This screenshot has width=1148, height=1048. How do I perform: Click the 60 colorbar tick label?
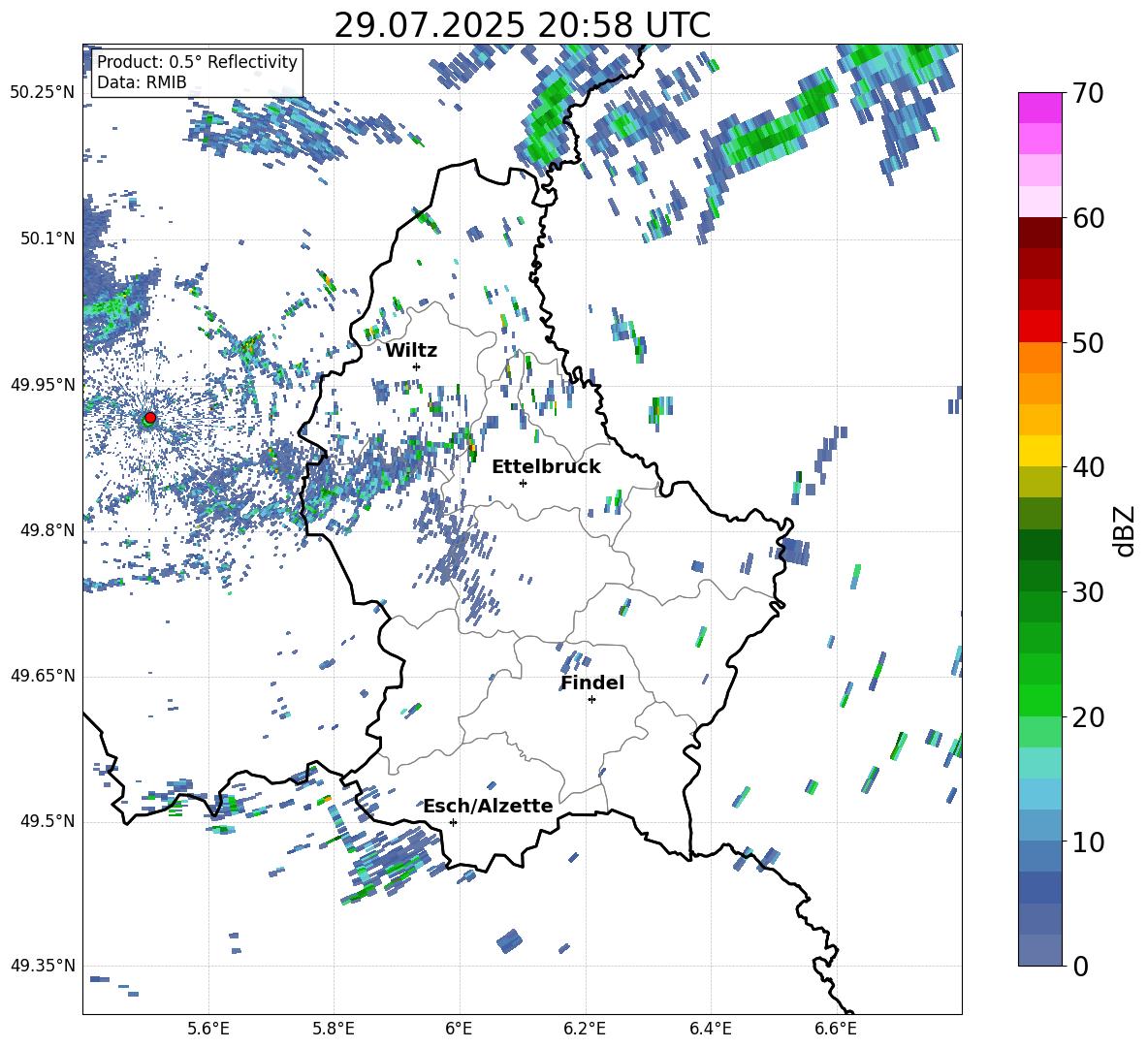click(x=1088, y=218)
